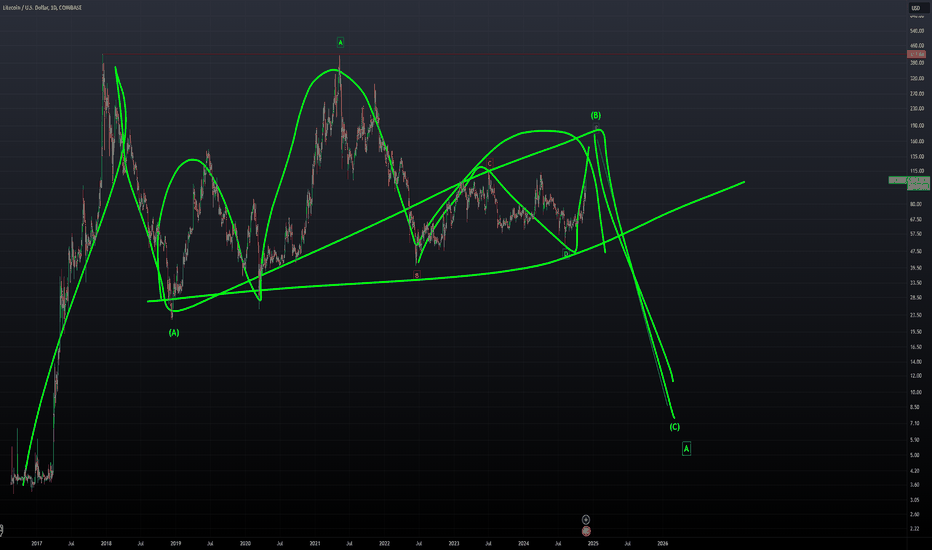Click the 2019 label on time axis

coord(176,543)
